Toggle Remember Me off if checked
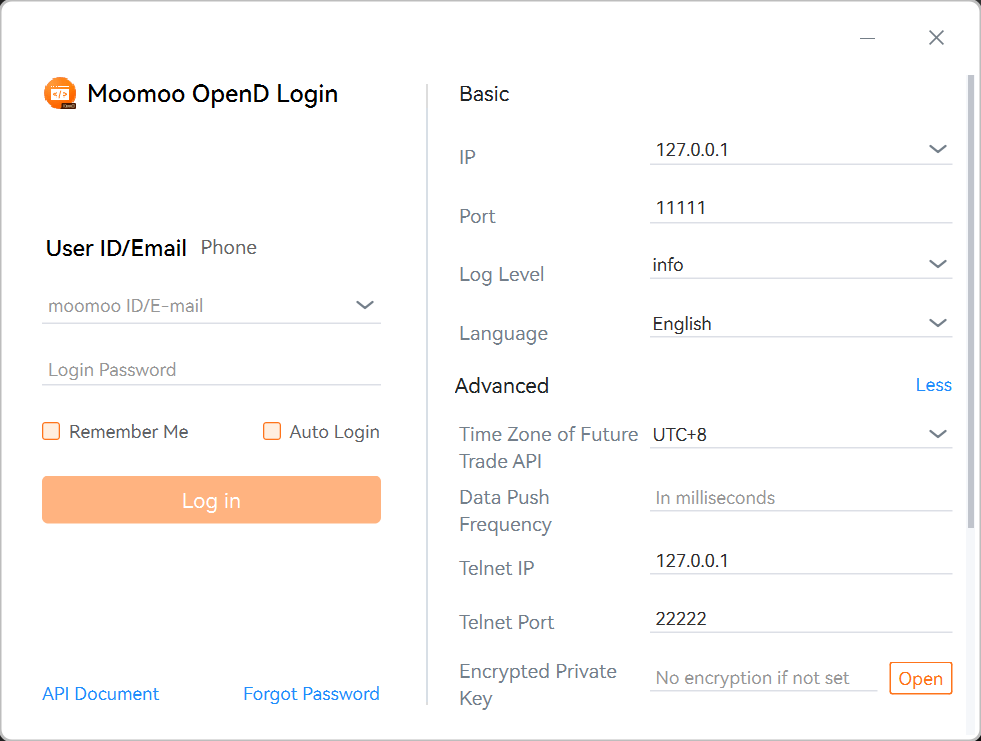The height and width of the screenshot is (741, 981). (51, 431)
